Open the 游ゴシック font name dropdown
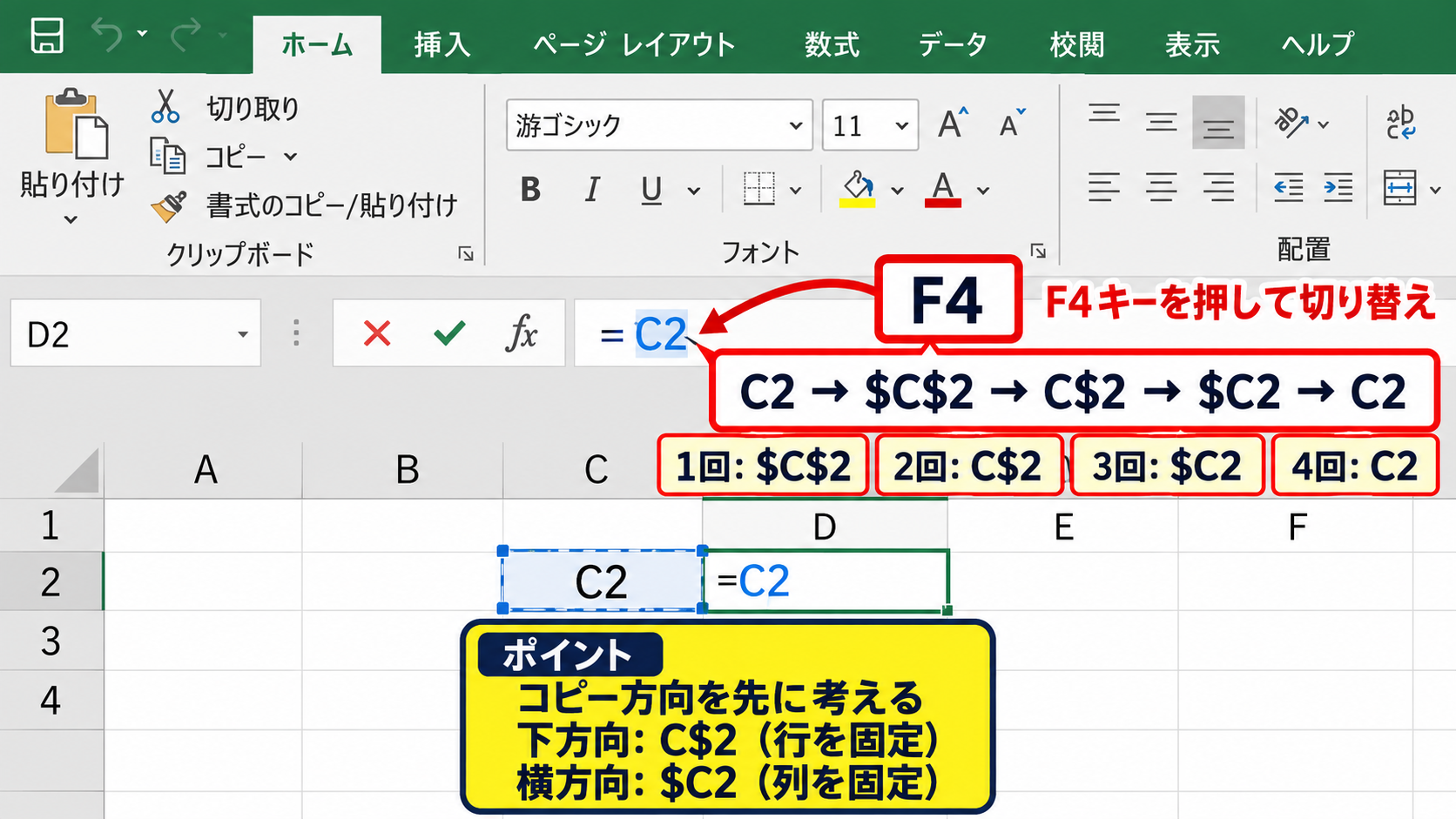The width and height of the screenshot is (1456, 819). [795, 125]
